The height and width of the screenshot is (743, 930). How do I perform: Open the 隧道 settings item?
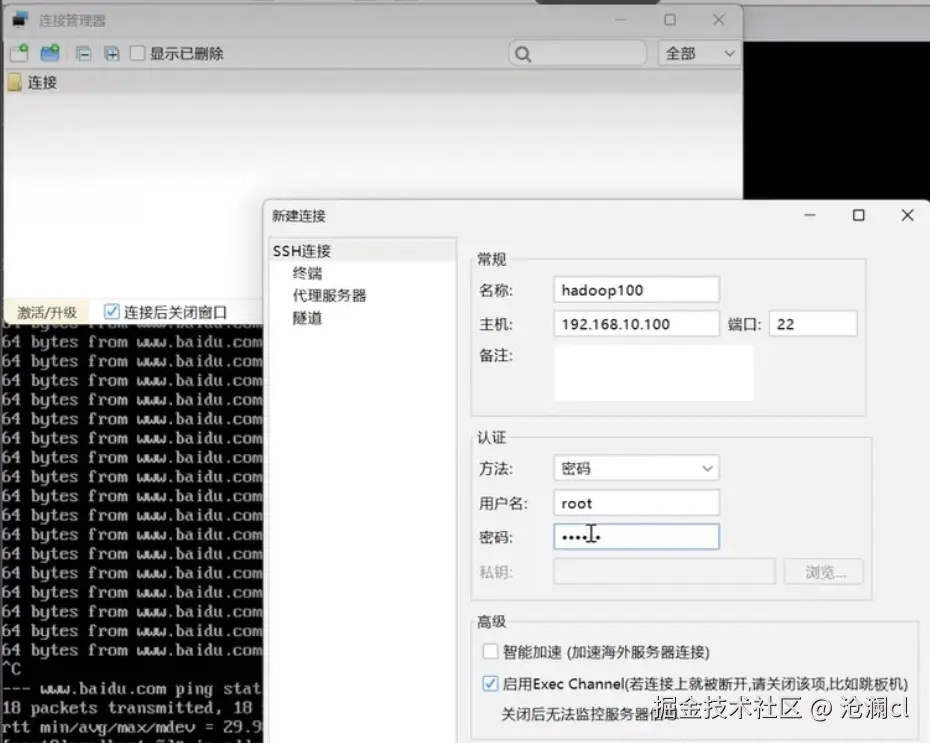(307, 318)
